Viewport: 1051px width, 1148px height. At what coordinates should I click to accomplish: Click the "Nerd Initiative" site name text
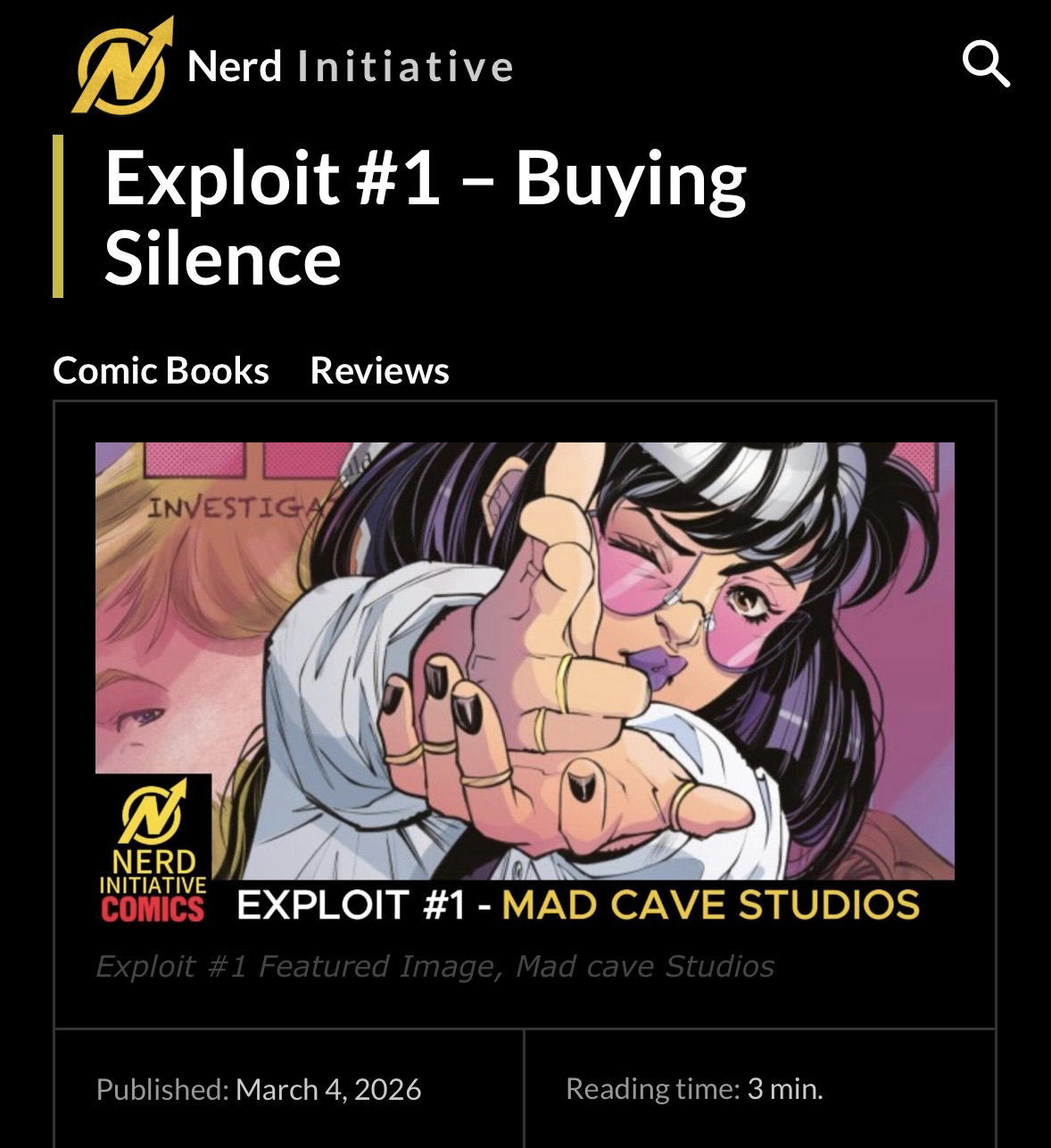point(351,67)
